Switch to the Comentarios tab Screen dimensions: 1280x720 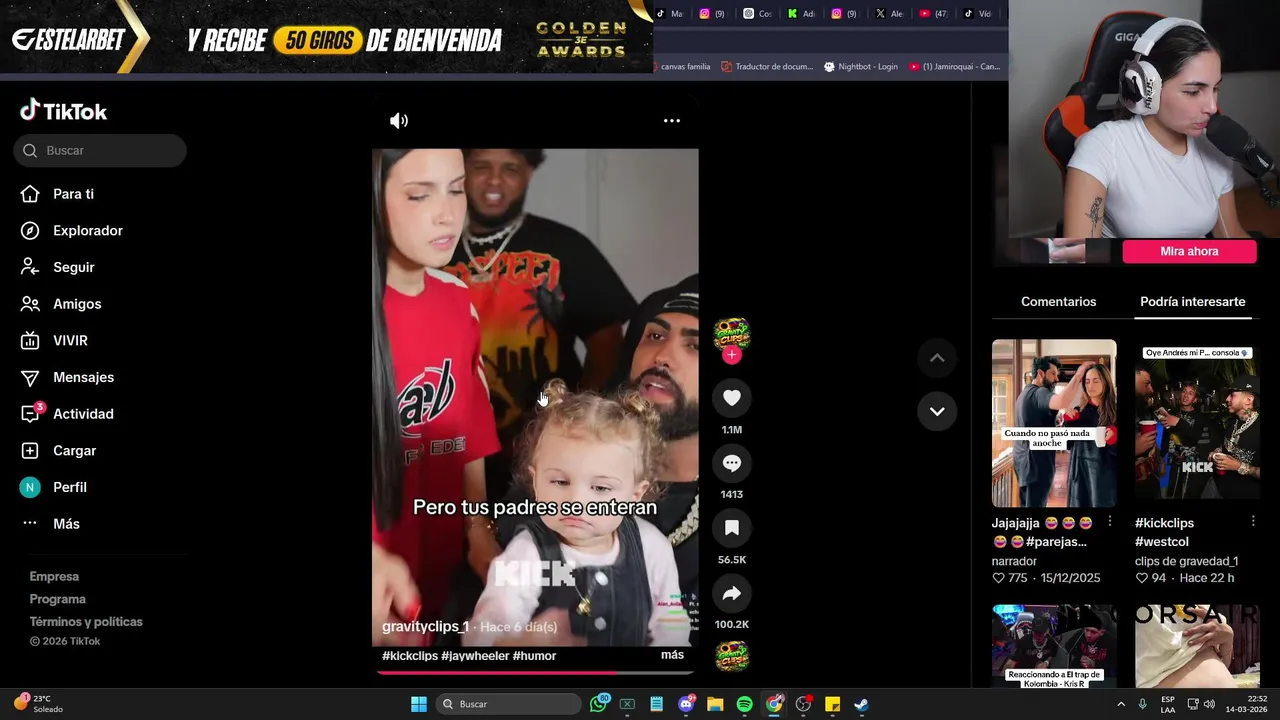1058,302
